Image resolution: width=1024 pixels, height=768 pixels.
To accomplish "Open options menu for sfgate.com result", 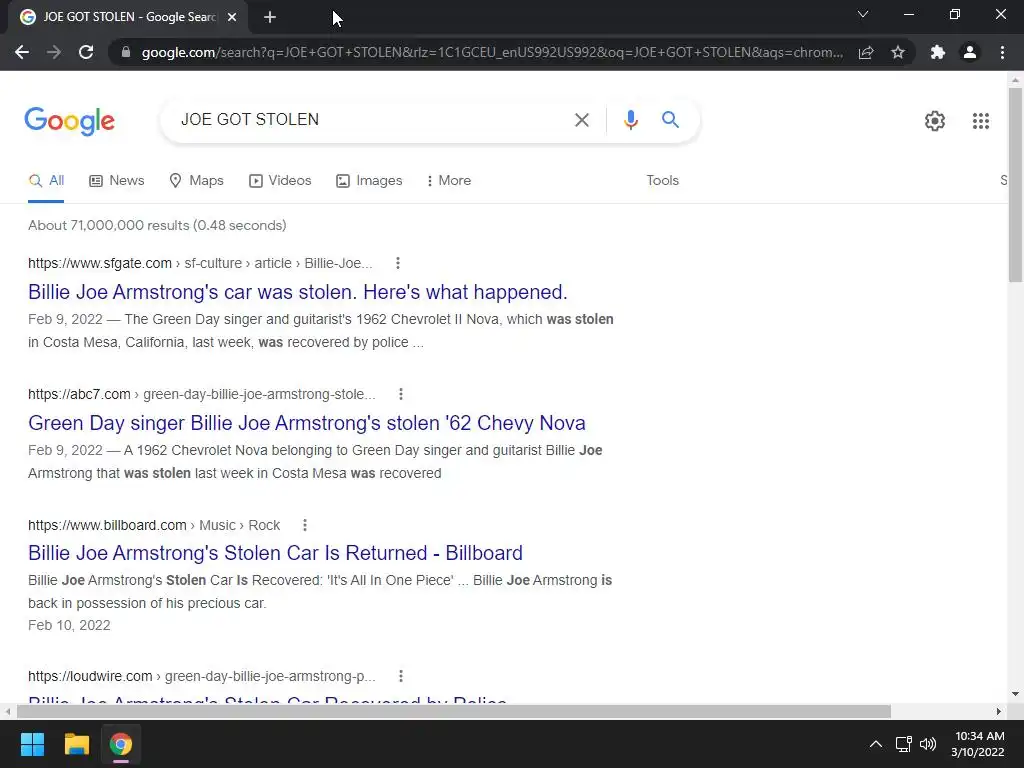I will pos(398,263).
